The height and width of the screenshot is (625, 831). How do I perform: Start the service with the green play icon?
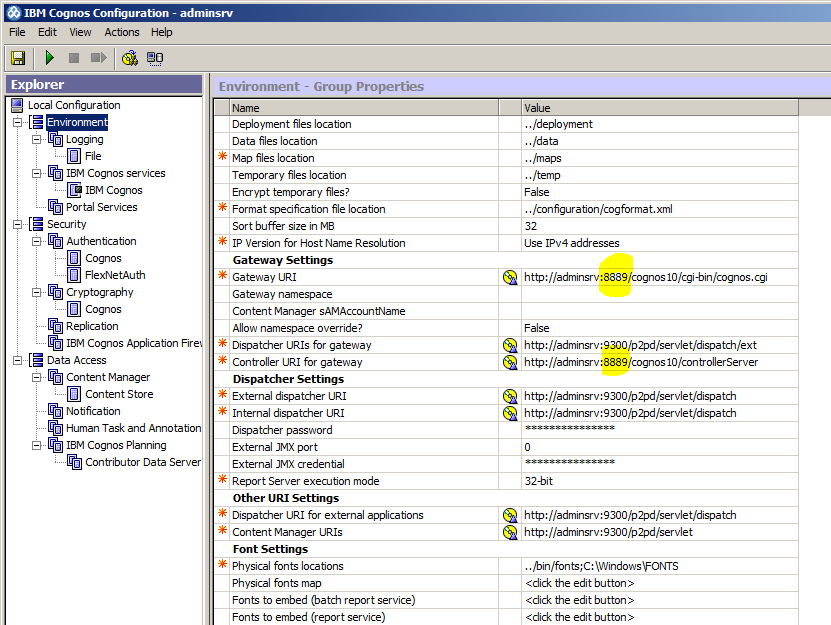49,57
